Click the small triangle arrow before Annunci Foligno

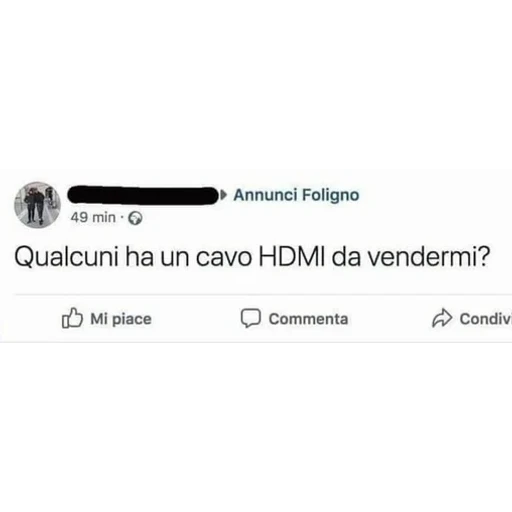[x=224, y=195]
